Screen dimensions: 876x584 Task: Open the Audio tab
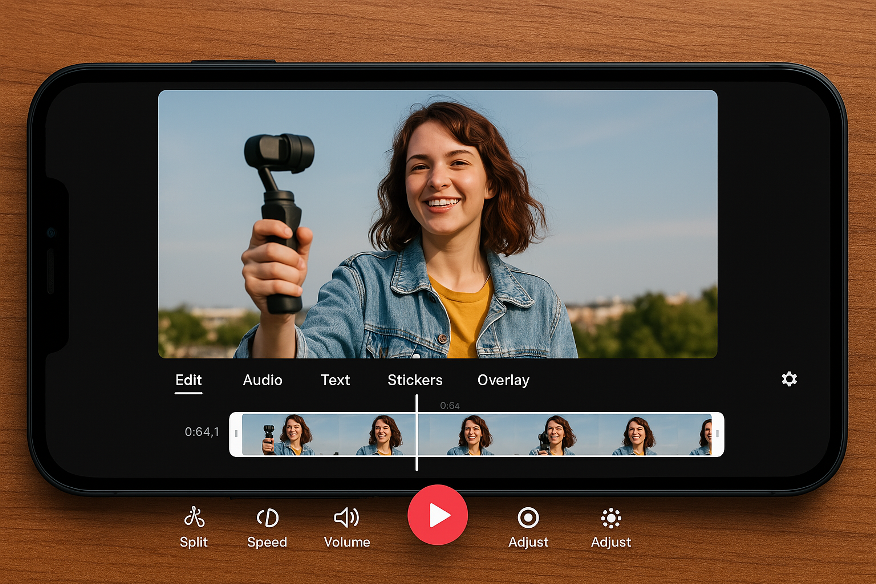point(262,380)
